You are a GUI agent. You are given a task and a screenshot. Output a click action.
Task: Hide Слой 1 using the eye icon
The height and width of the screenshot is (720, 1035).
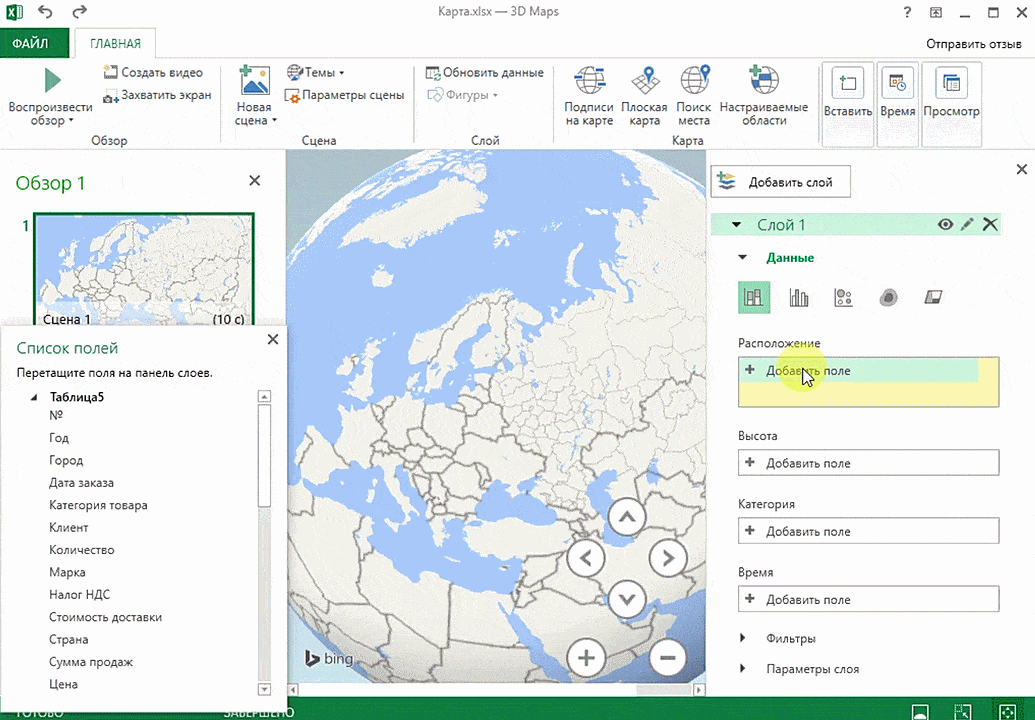coord(945,225)
